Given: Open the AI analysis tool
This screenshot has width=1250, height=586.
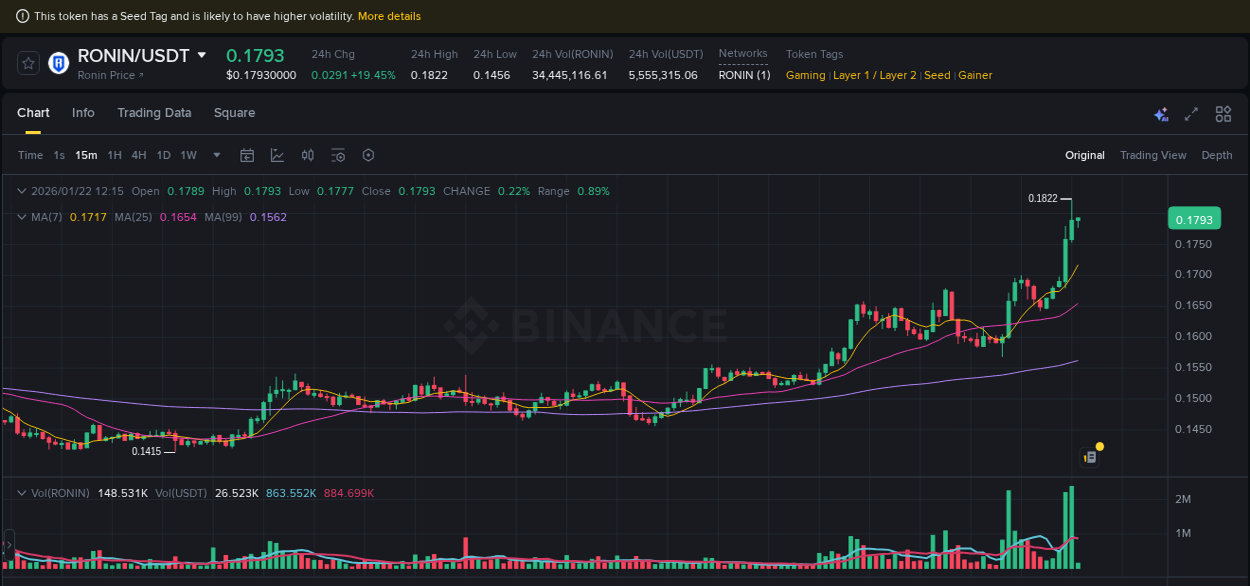Looking at the screenshot, I should click(1161, 114).
